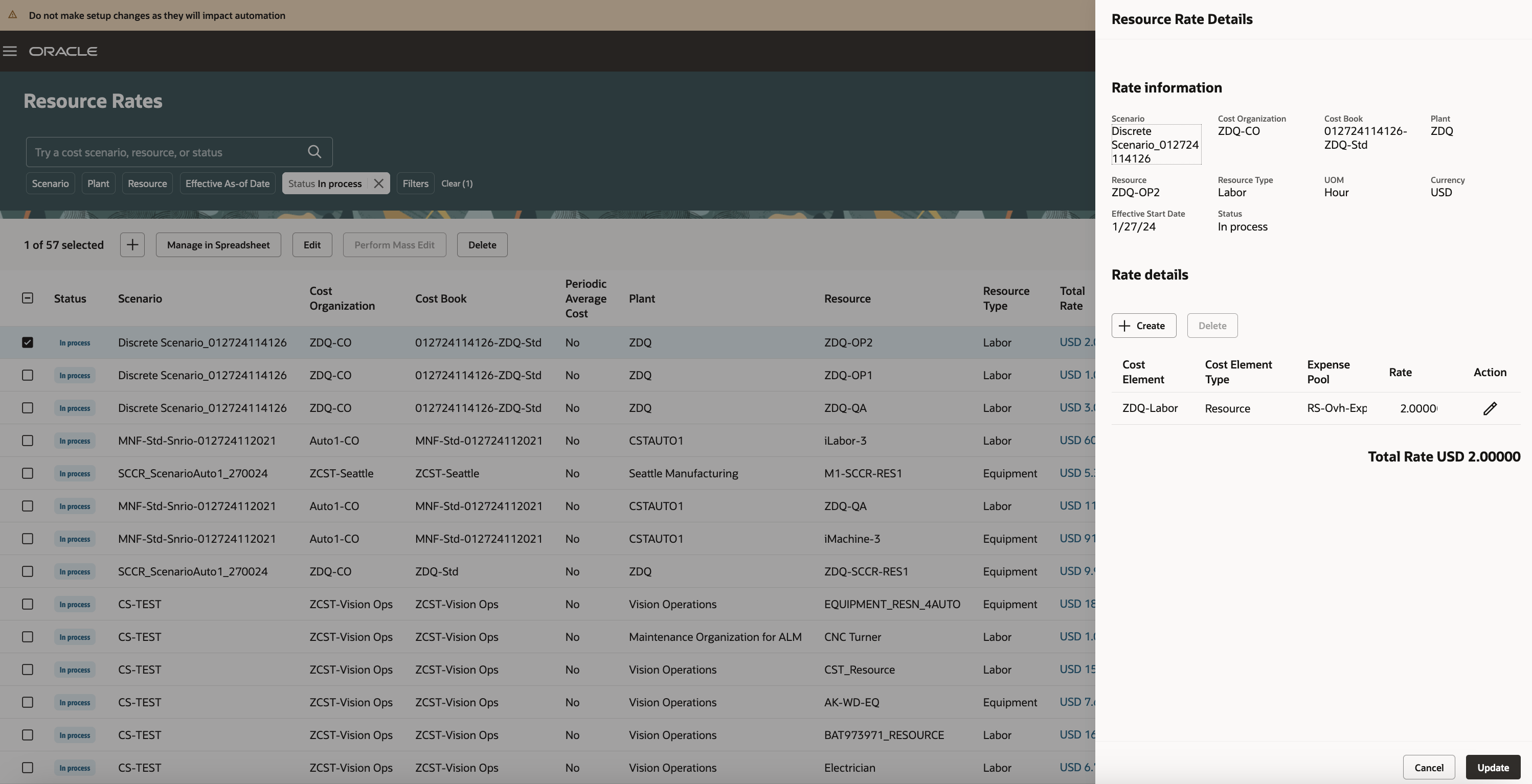Image resolution: width=1532 pixels, height=784 pixels.
Task: Open the Plant filter dropdown
Action: click(98, 183)
